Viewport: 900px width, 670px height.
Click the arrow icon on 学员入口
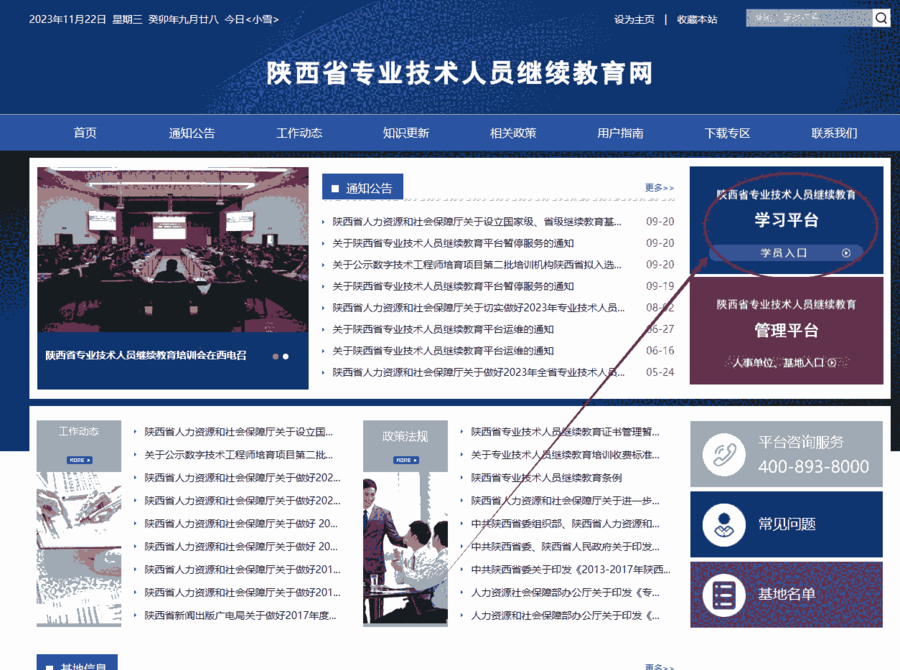tap(846, 253)
